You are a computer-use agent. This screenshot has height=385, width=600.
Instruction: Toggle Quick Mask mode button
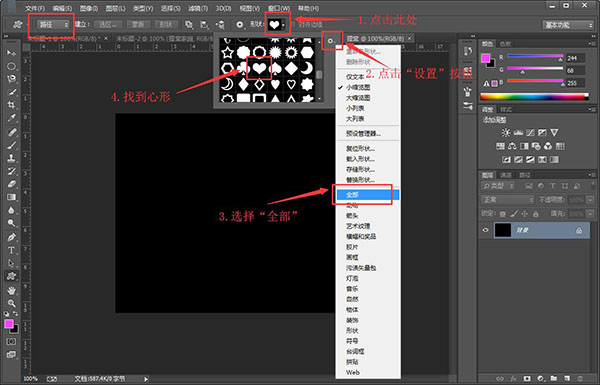pos(11,341)
